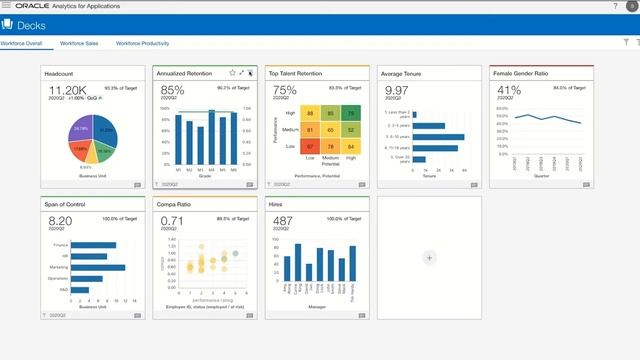Click the 487 hires value
This screenshot has height=360, width=640.
[x=282, y=221]
